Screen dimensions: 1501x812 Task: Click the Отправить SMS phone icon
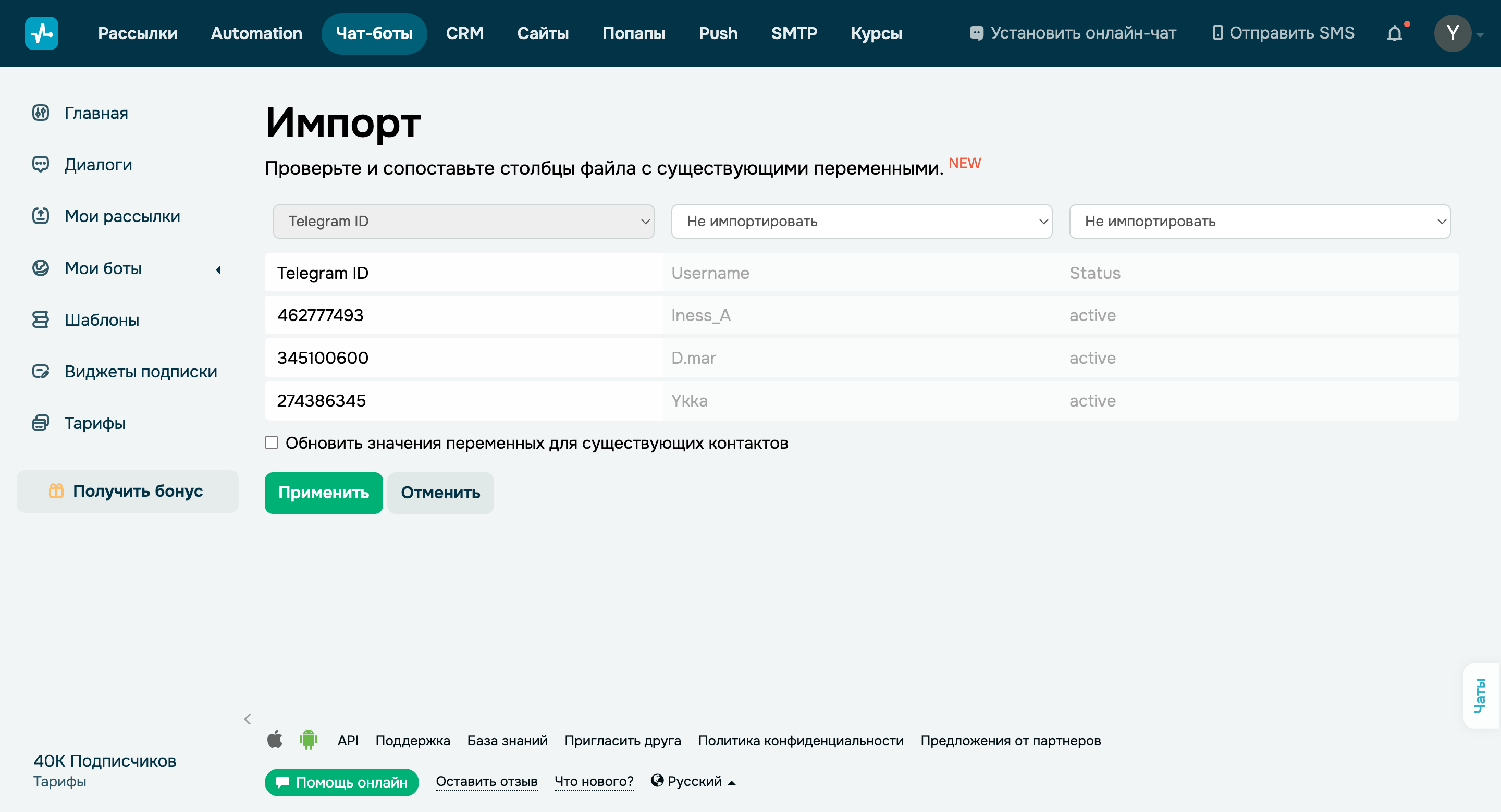1218,33
